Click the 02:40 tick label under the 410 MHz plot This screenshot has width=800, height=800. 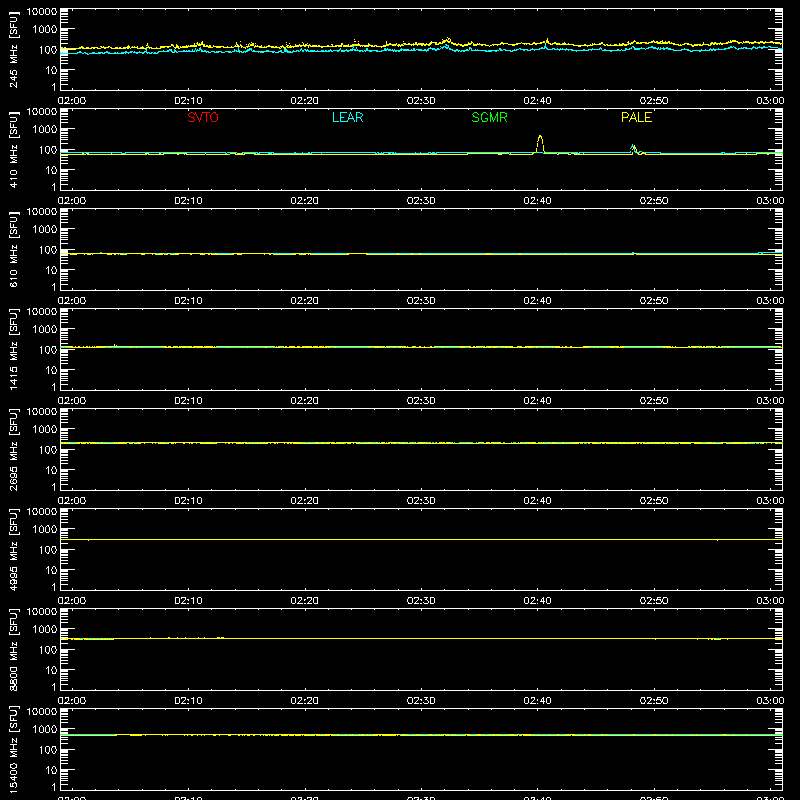537,201
